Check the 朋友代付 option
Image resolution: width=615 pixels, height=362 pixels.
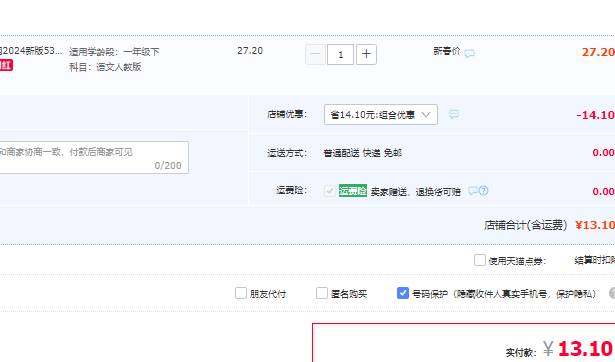coord(240,293)
